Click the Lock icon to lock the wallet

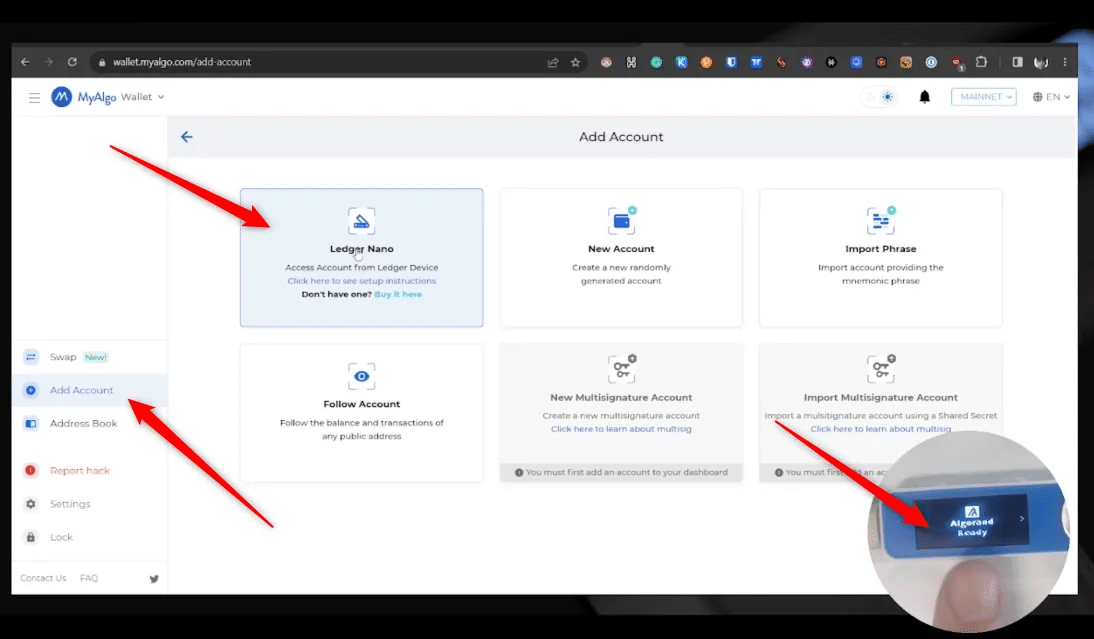pos(29,537)
